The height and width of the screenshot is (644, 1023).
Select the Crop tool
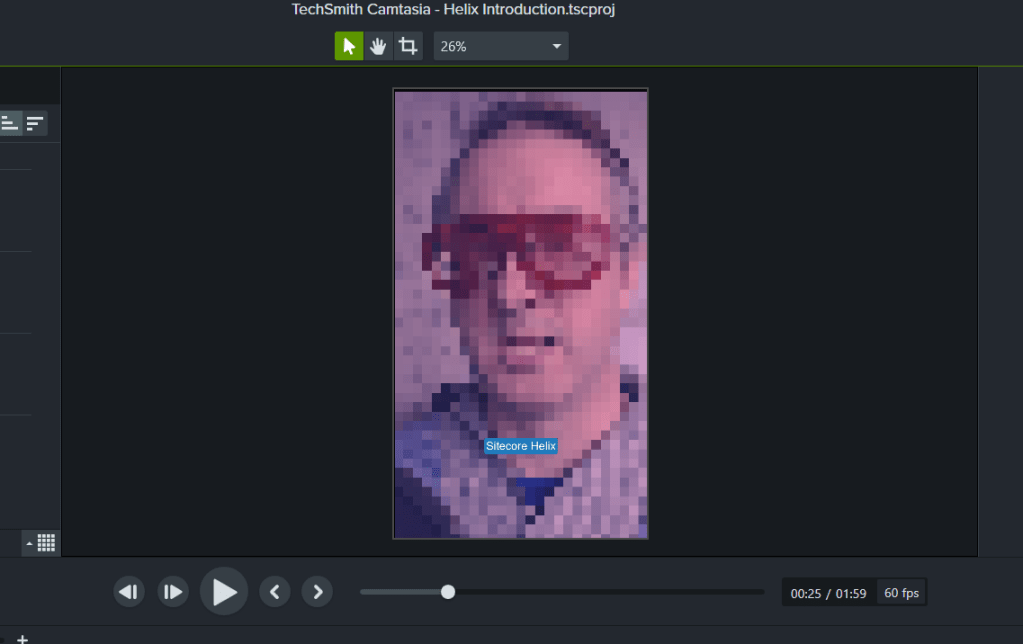[407, 45]
